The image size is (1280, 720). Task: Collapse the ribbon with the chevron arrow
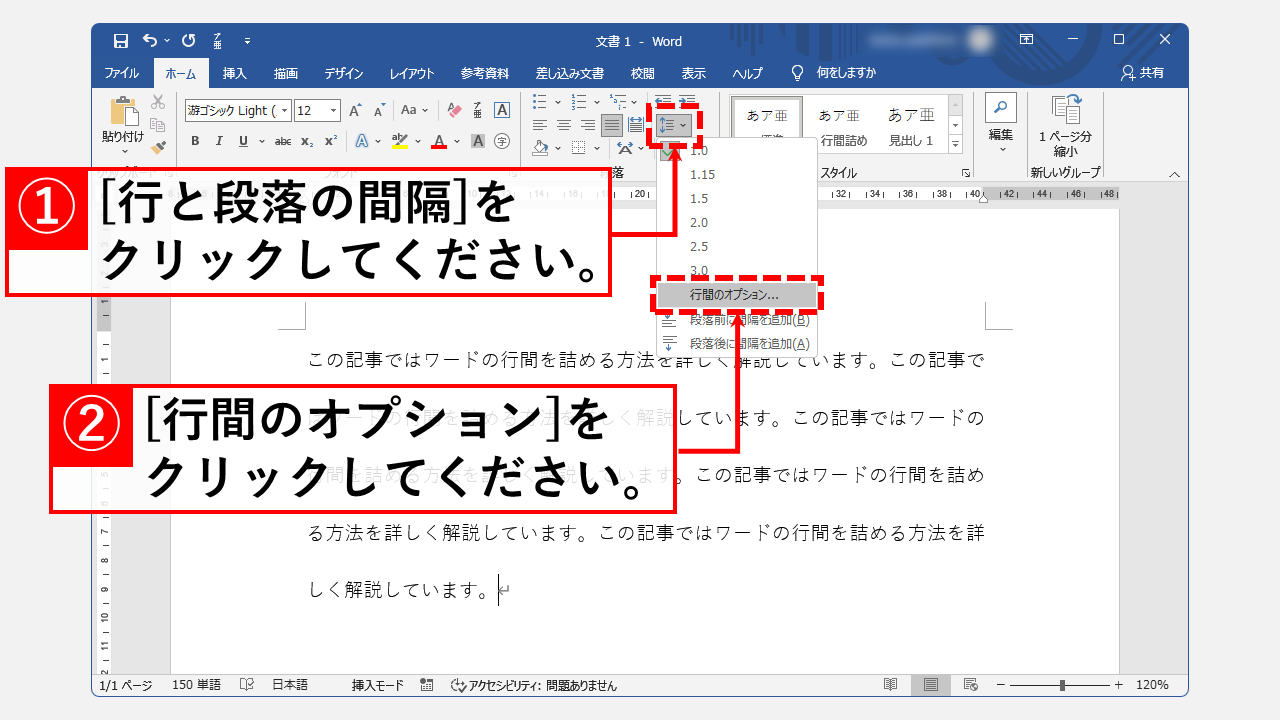click(x=1175, y=173)
